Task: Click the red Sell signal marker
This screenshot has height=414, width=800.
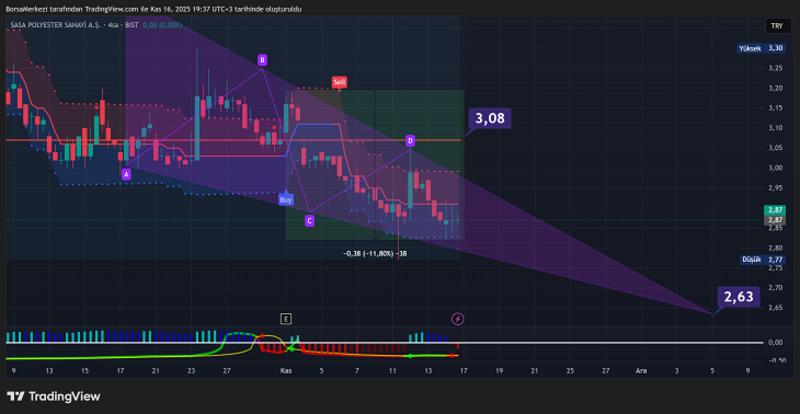Action: click(340, 80)
